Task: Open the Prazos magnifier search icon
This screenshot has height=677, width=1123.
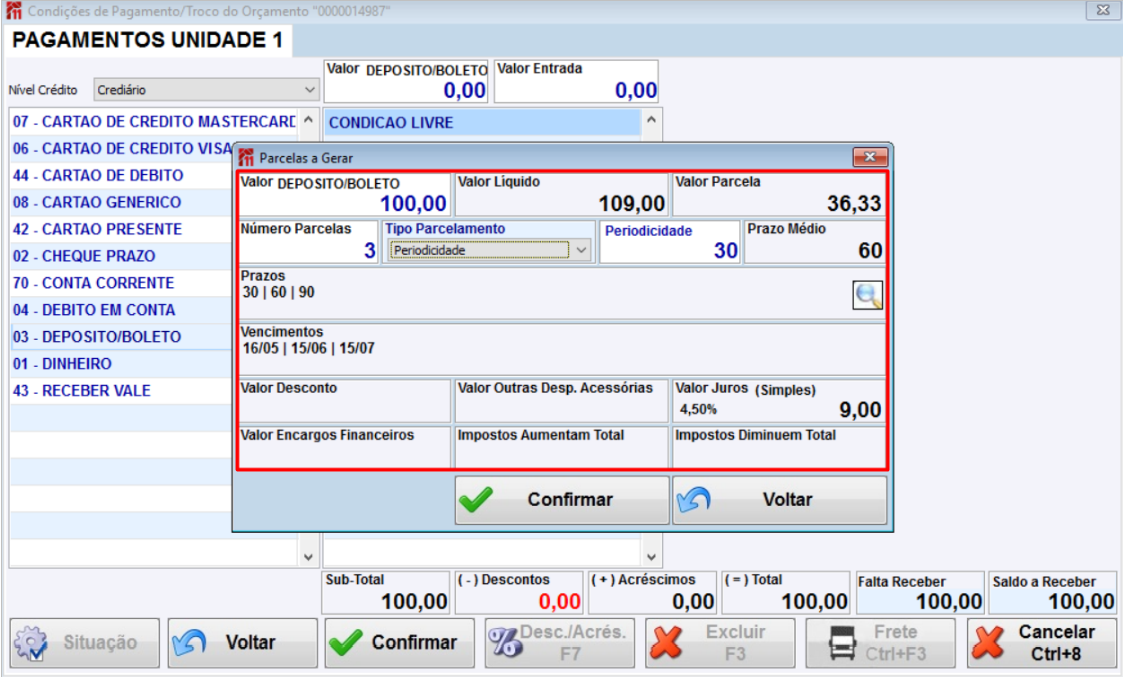Action: (867, 295)
